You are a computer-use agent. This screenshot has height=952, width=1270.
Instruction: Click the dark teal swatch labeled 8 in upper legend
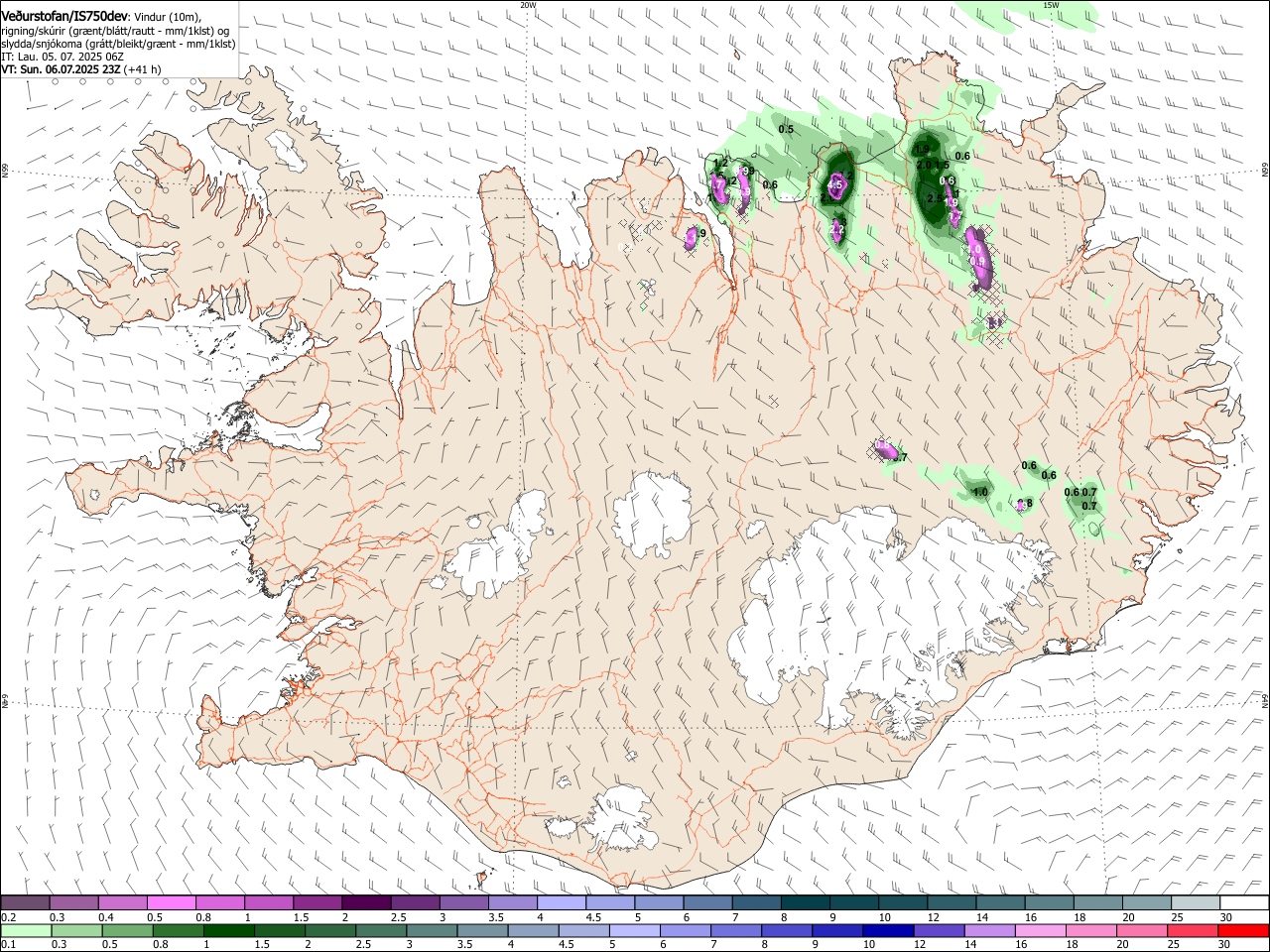pos(805,902)
